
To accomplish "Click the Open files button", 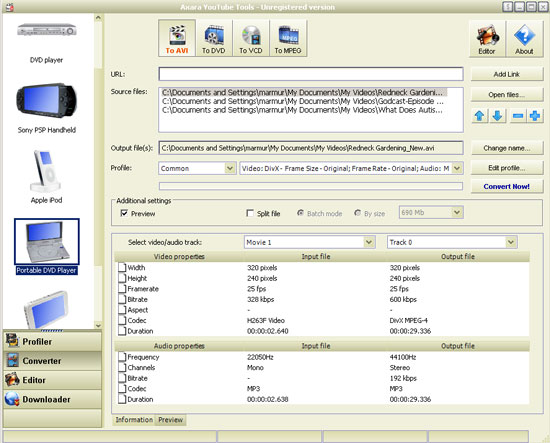I will (x=507, y=95).
